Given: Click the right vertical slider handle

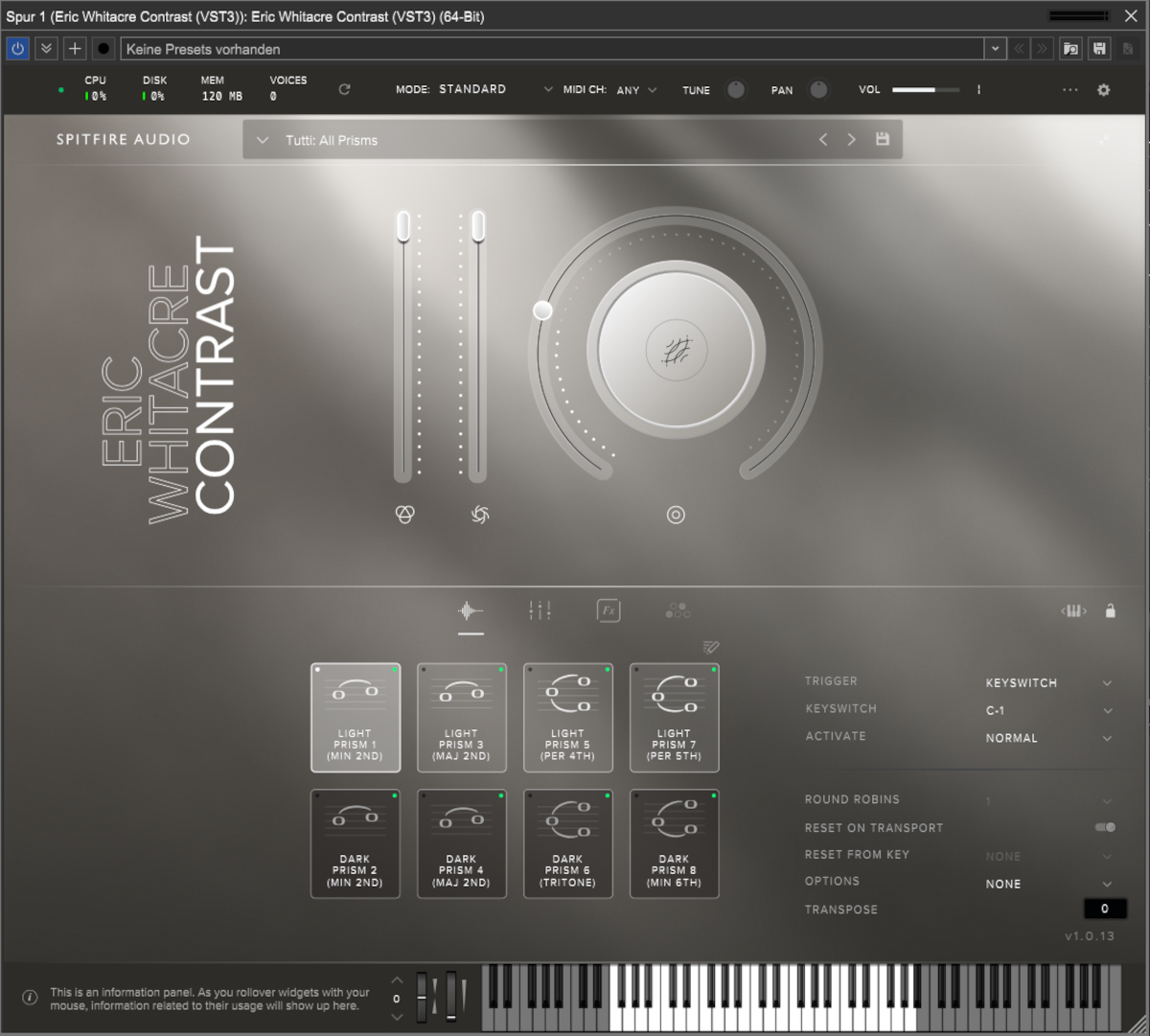Looking at the screenshot, I should [478, 226].
